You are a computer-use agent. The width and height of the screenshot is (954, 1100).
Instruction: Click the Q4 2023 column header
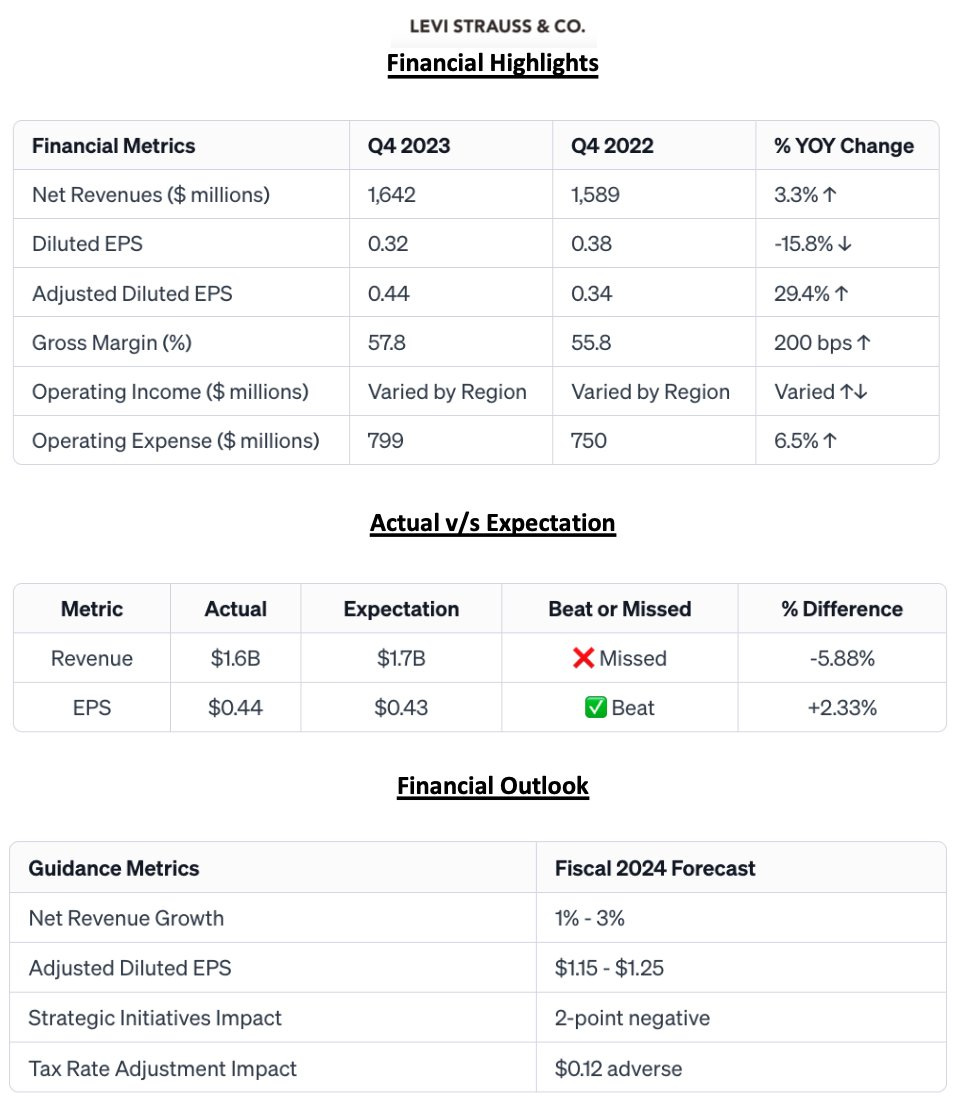(409, 146)
